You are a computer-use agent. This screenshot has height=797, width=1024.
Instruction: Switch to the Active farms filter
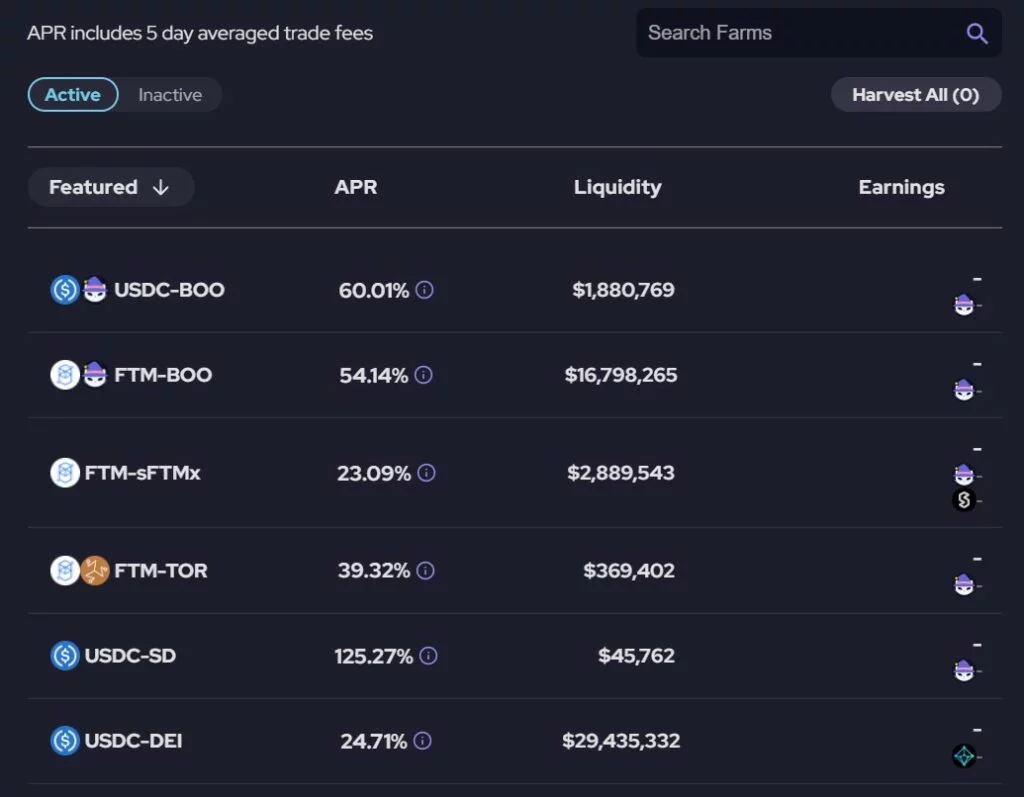73,95
